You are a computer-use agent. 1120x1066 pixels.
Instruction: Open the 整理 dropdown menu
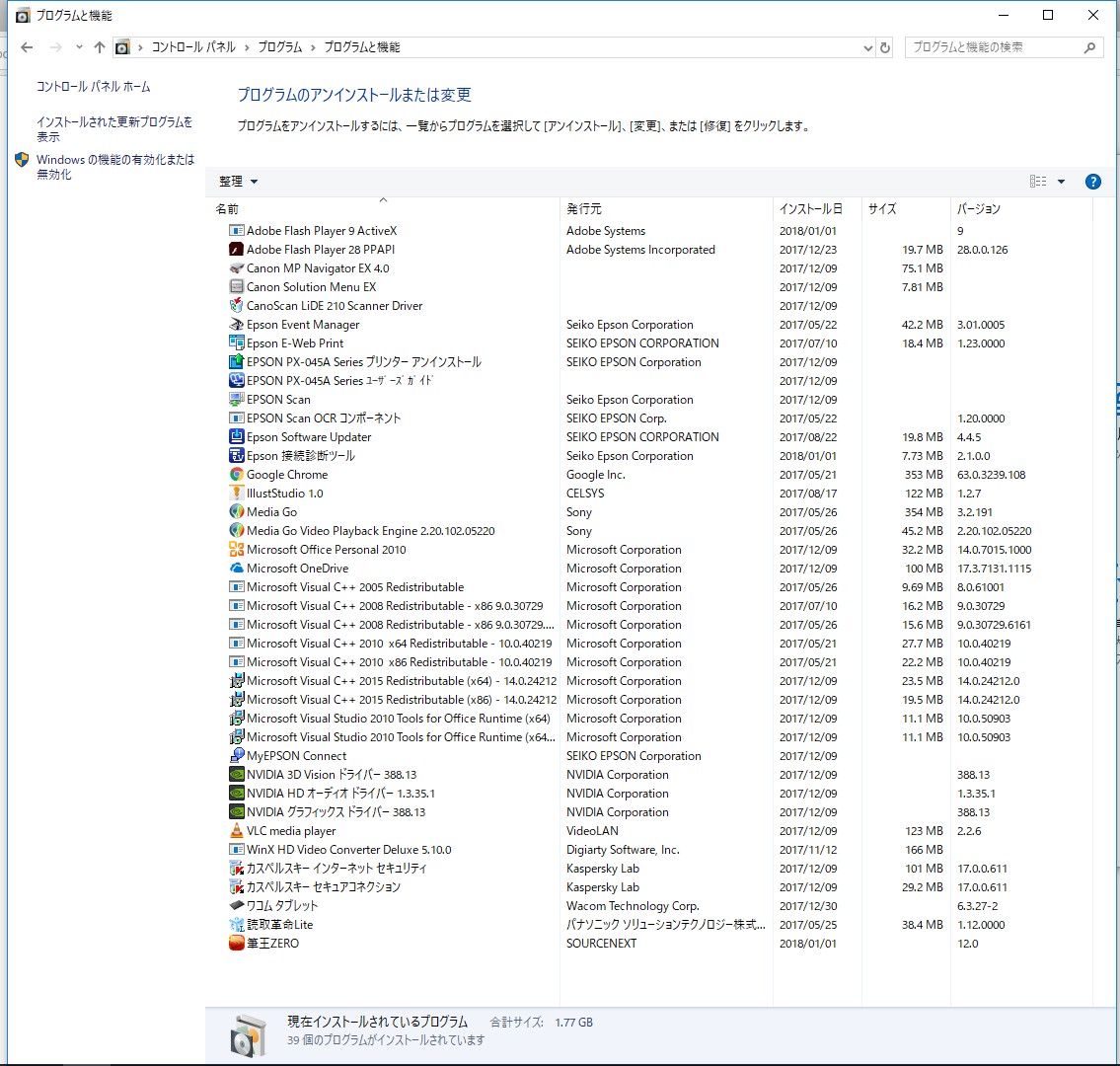(239, 182)
